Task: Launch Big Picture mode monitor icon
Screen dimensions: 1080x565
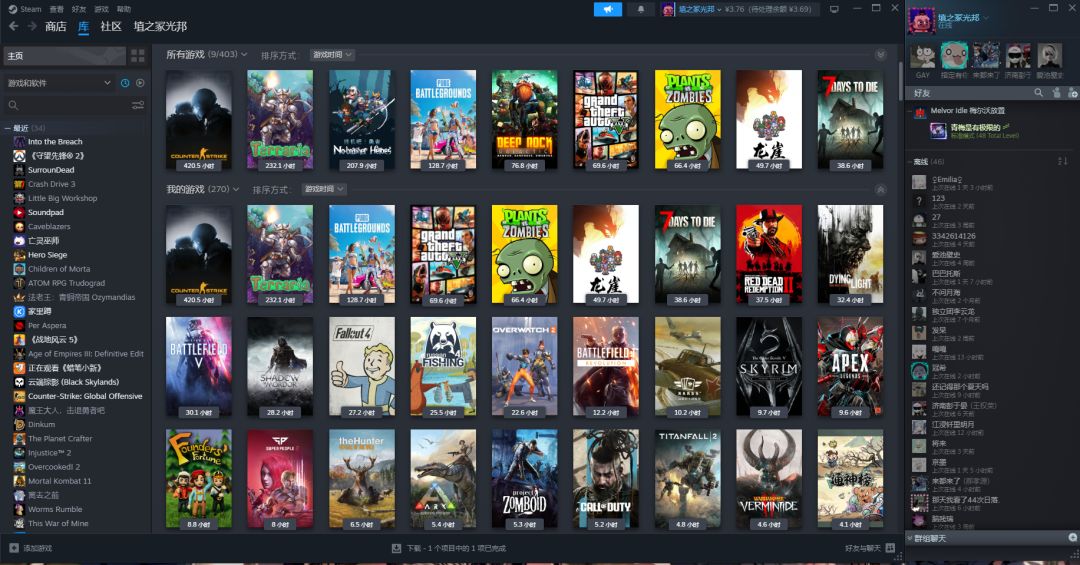Action: pyautogui.click(x=834, y=9)
